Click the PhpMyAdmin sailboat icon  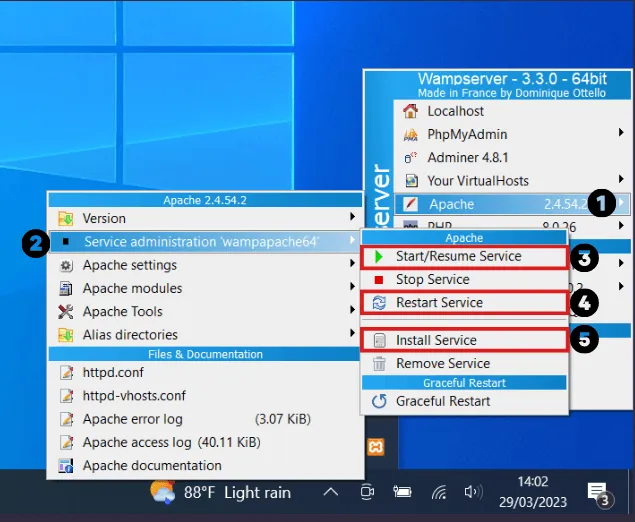point(410,134)
